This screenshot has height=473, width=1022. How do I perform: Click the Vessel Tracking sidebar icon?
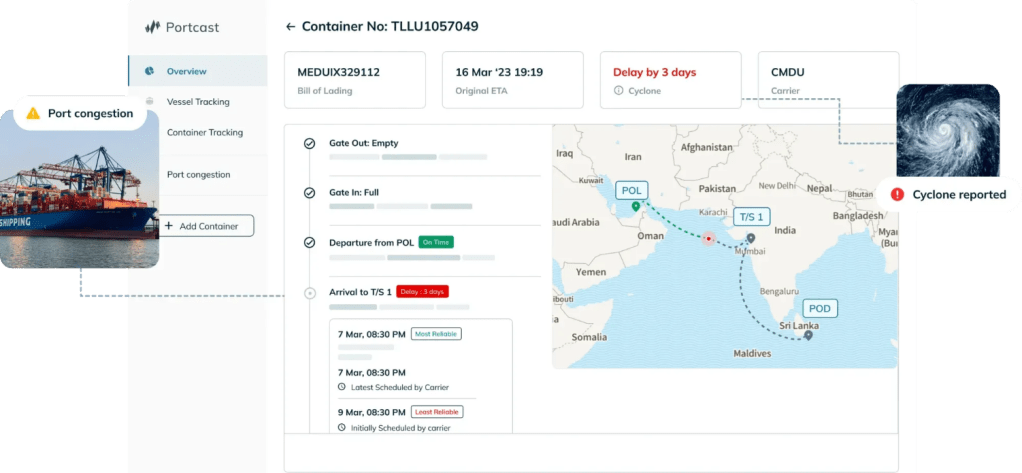[x=149, y=101]
